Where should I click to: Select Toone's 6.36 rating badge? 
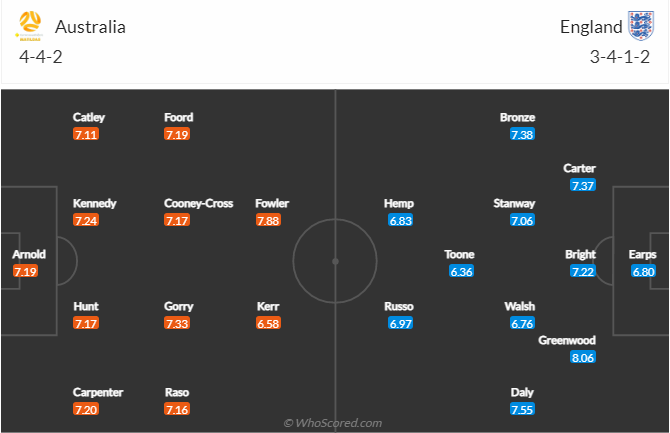point(461,272)
